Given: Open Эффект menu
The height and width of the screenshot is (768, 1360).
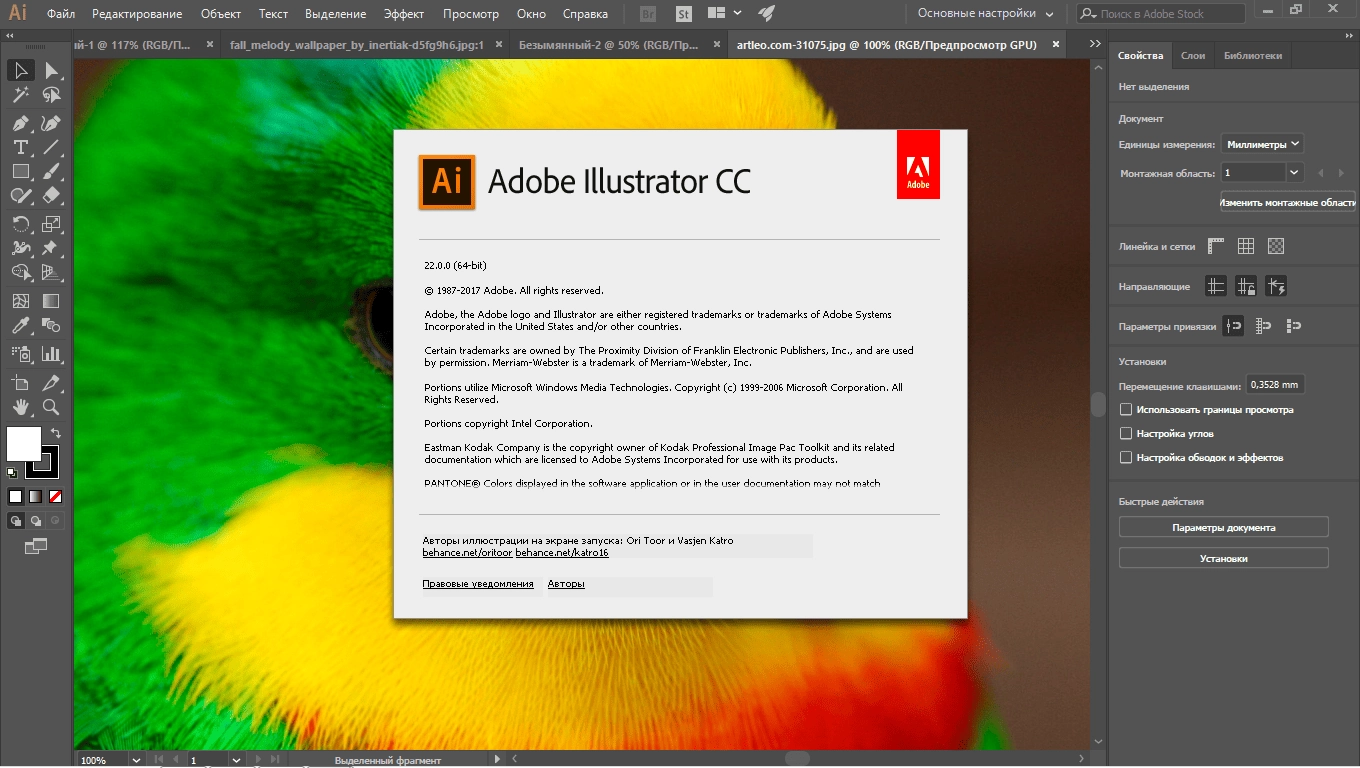Looking at the screenshot, I should 404,14.
